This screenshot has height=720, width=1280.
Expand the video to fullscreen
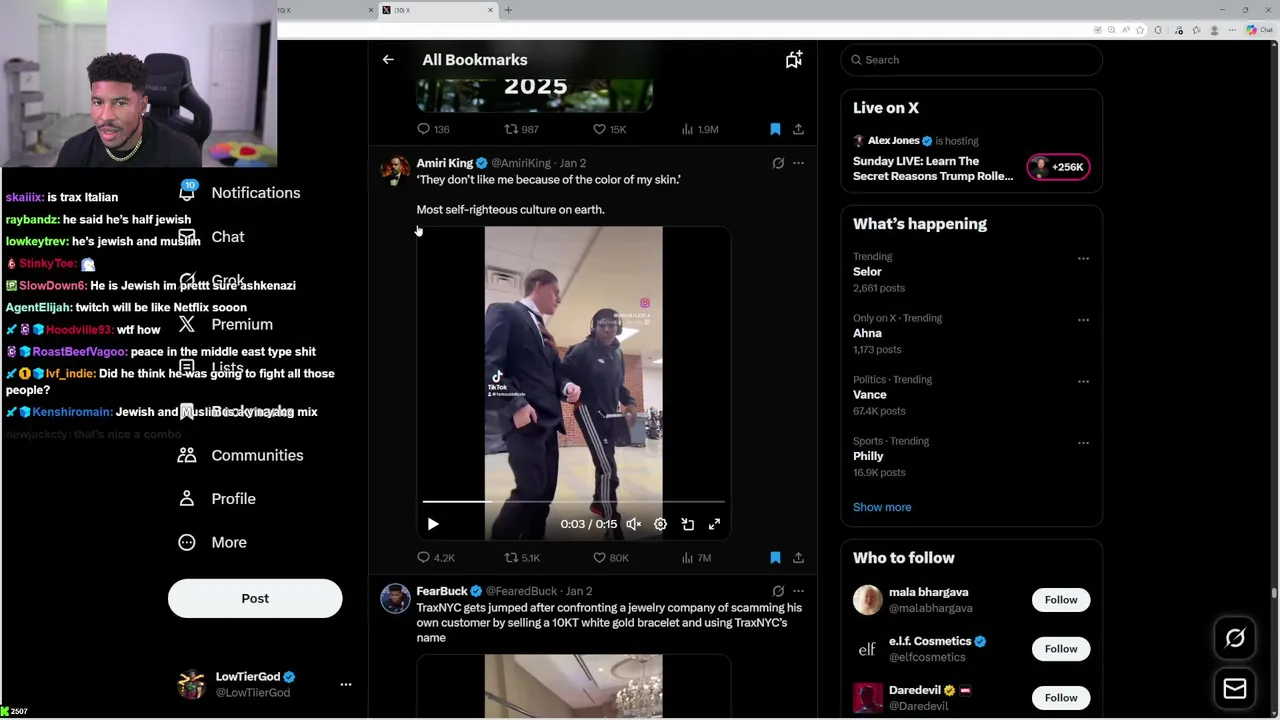pyautogui.click(x=714, y=524)
